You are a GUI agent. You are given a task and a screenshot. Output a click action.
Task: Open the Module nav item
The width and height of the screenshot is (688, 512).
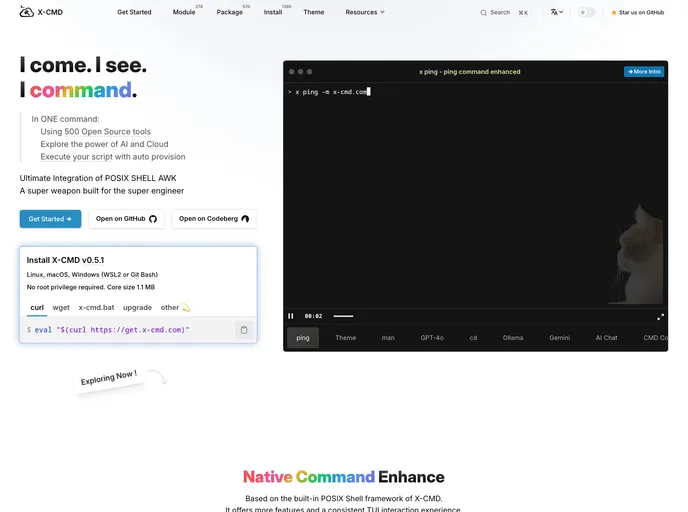pos(184,12)
